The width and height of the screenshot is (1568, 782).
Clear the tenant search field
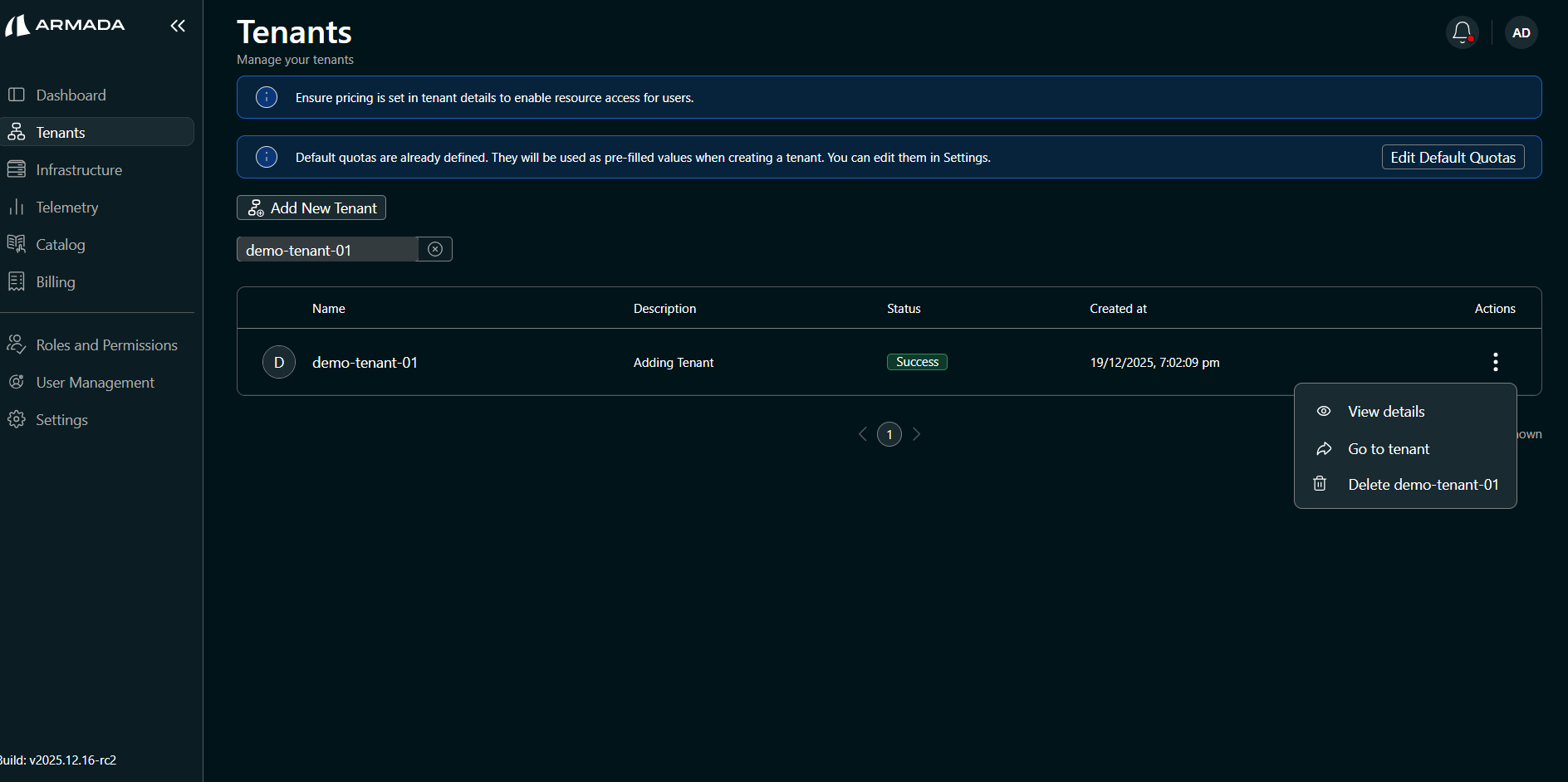[435, 249]
